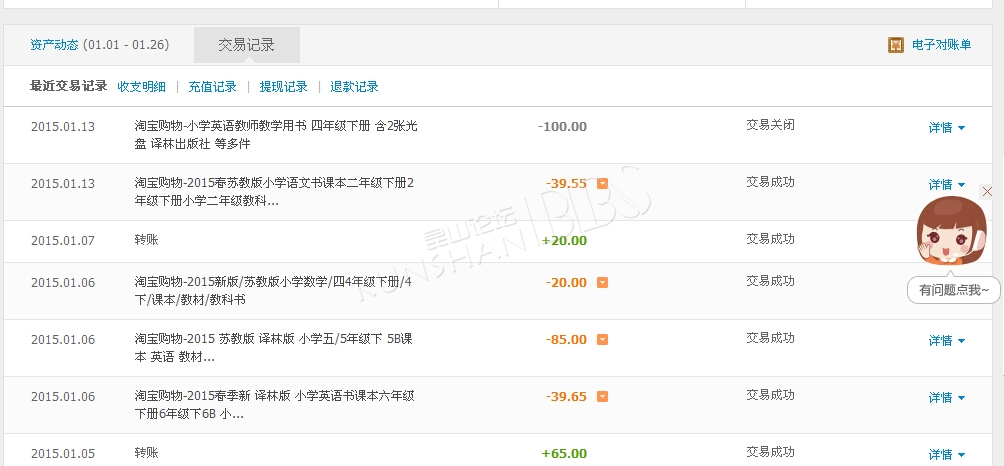This screenshot has width=1004, height=466.
Task: Click the -39.55 amount value
Action: [x=566, y=184]
